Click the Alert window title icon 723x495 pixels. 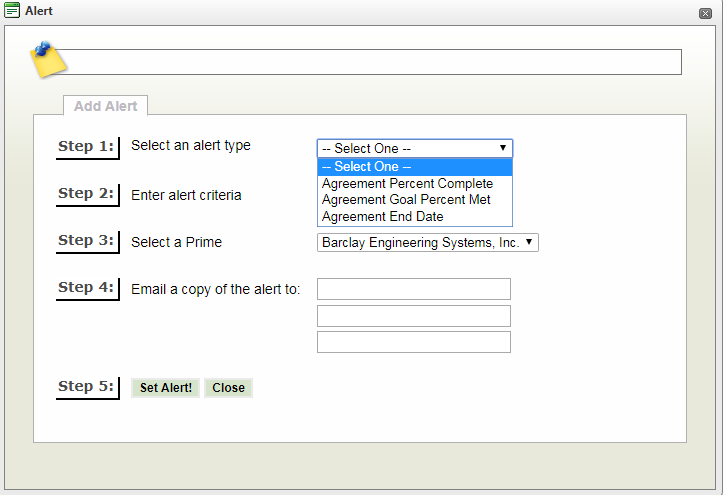[x=12, y=11]
